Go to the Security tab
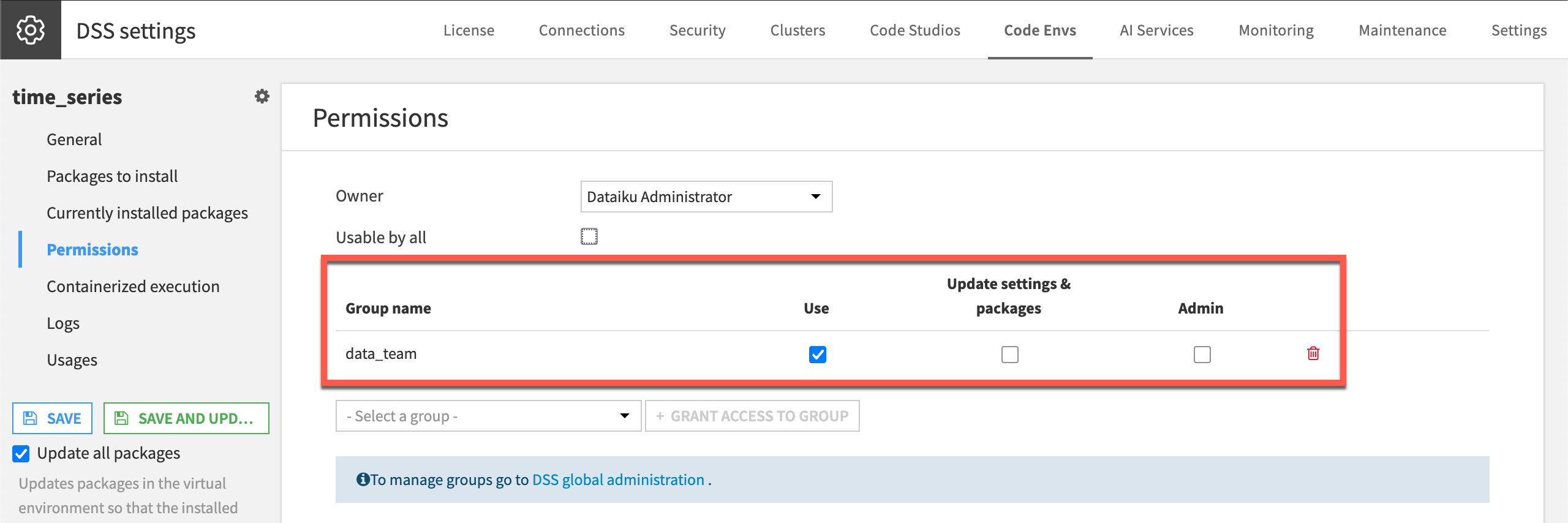Viewport: 1568px width, 523px height. click(x=698, y=30)
